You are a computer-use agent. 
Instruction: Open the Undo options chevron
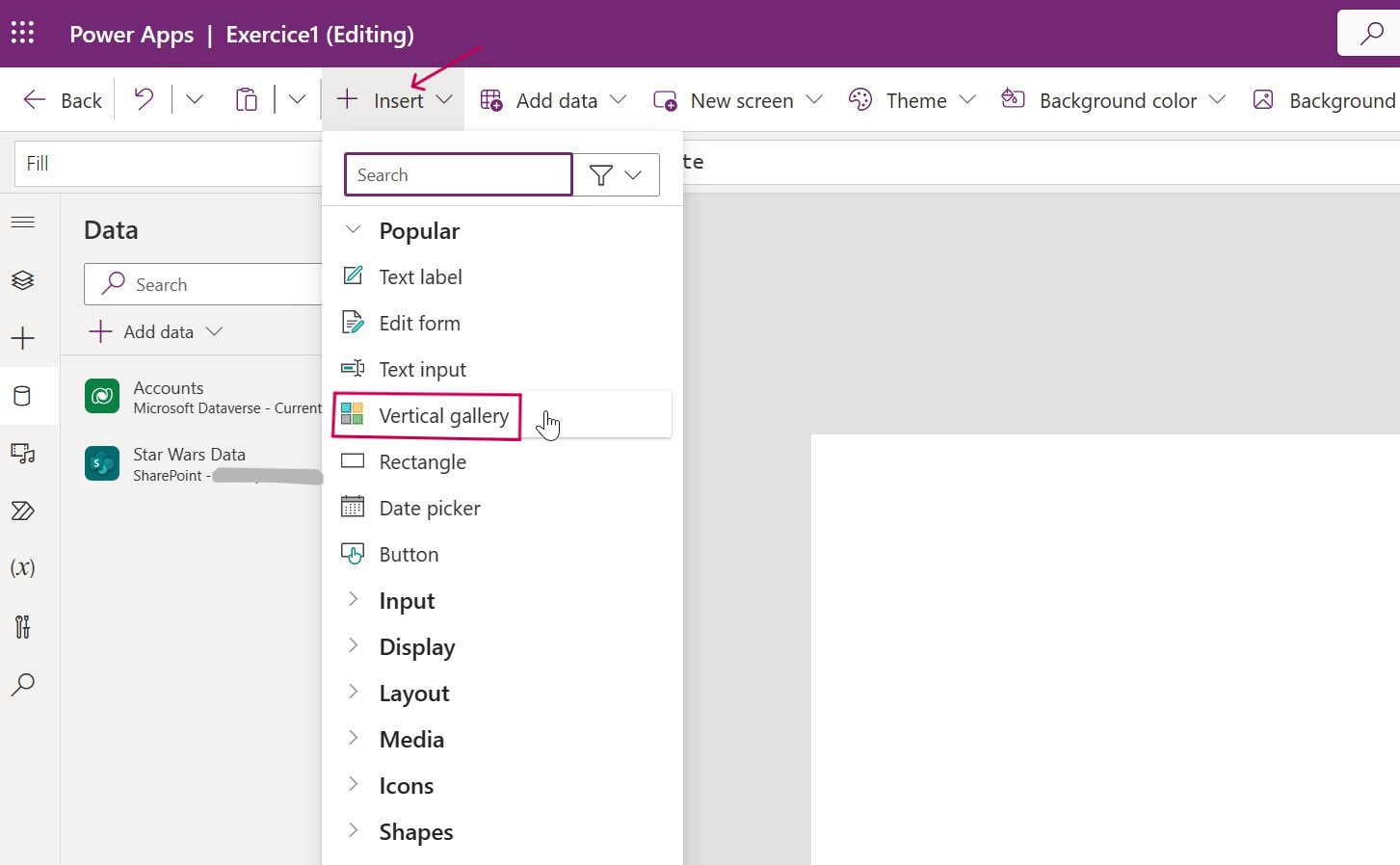click(195, 99)
